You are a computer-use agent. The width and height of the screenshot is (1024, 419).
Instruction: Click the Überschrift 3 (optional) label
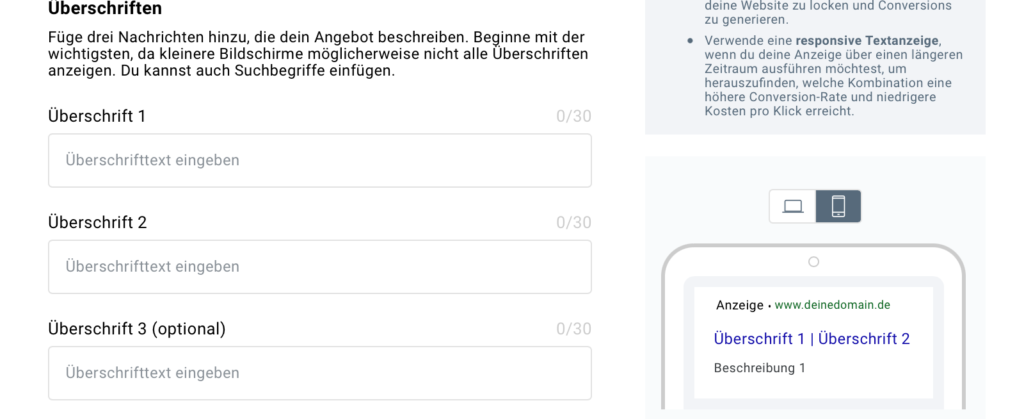pos(137,329)
